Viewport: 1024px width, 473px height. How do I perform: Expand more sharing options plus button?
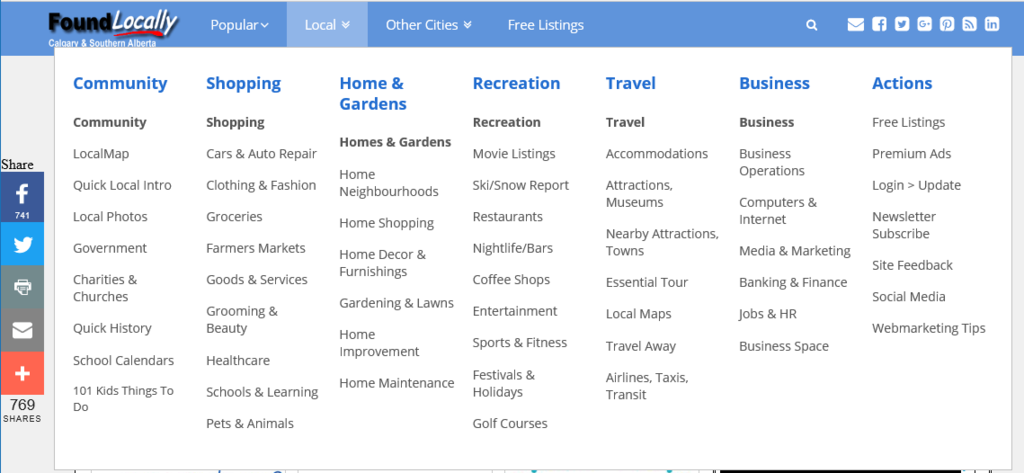click(22, 374)
